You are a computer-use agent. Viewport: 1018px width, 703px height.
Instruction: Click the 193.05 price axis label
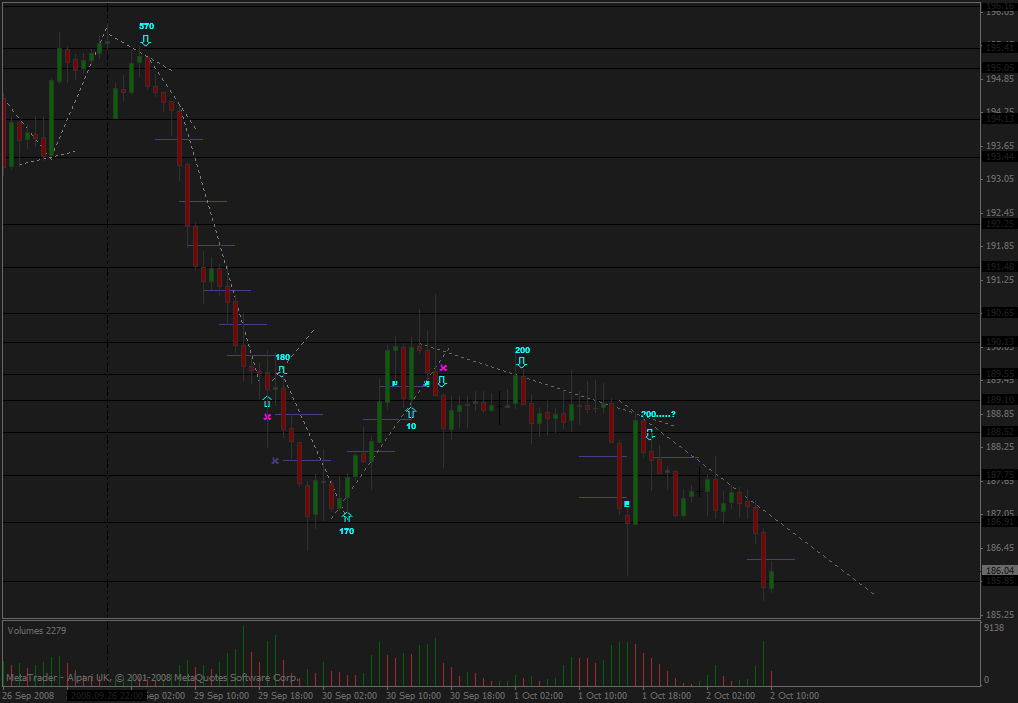coord(1000,179)
